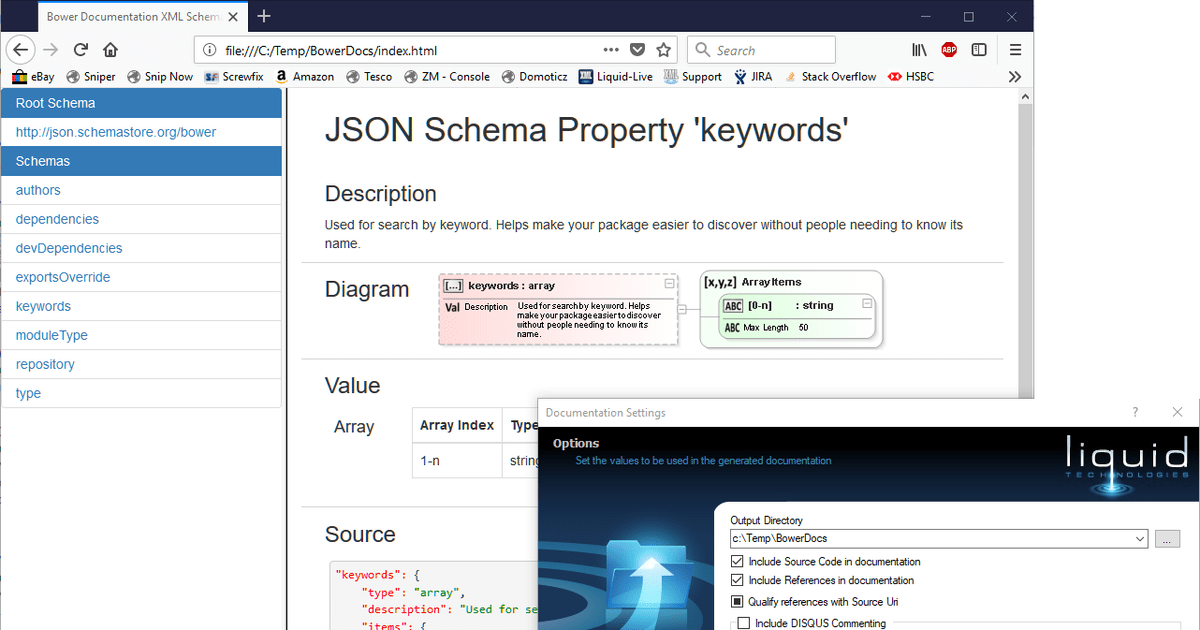Open the keywords schema link in sidebar
This screenshot has height=630, width=1200.
pos(42,306)
